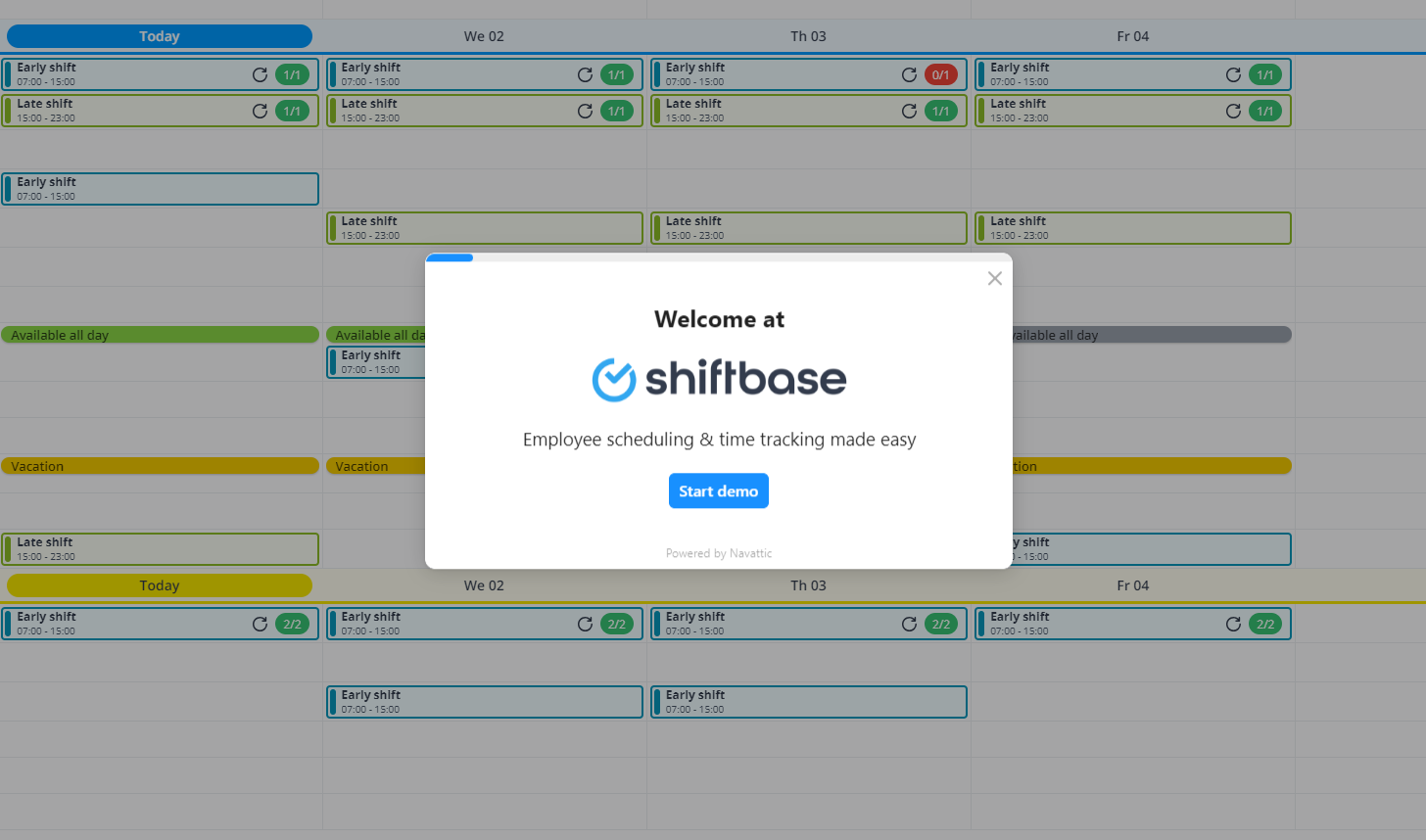Screen dimensions: 1426x840
Task: Click recurring icon on We 02 Early shift 2/2
Action: (585, 624)
